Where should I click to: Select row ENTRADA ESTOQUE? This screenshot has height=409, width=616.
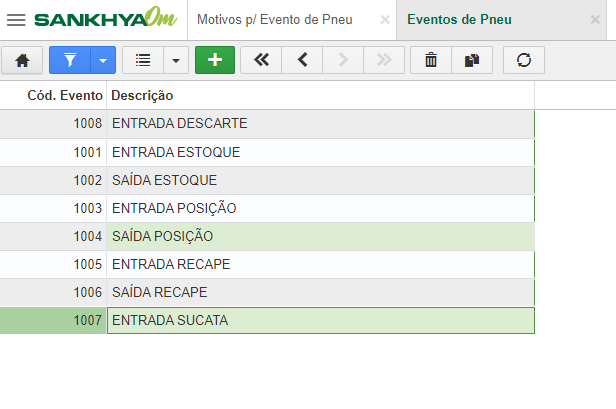point(267,152)
